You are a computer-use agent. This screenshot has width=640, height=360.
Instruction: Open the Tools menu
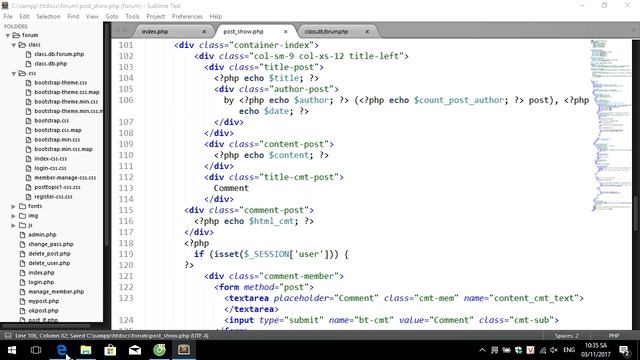coord(132,16)
